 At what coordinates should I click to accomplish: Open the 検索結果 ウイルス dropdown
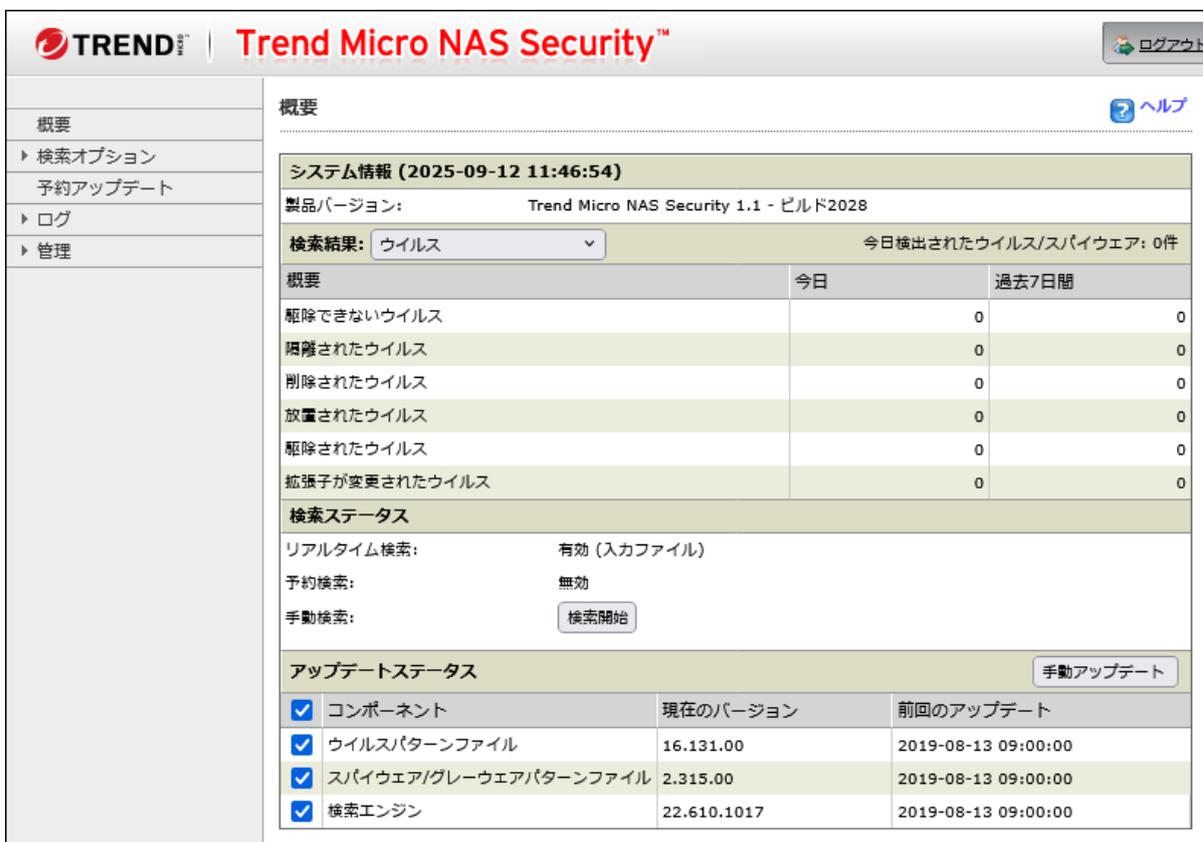coord(489,243)
